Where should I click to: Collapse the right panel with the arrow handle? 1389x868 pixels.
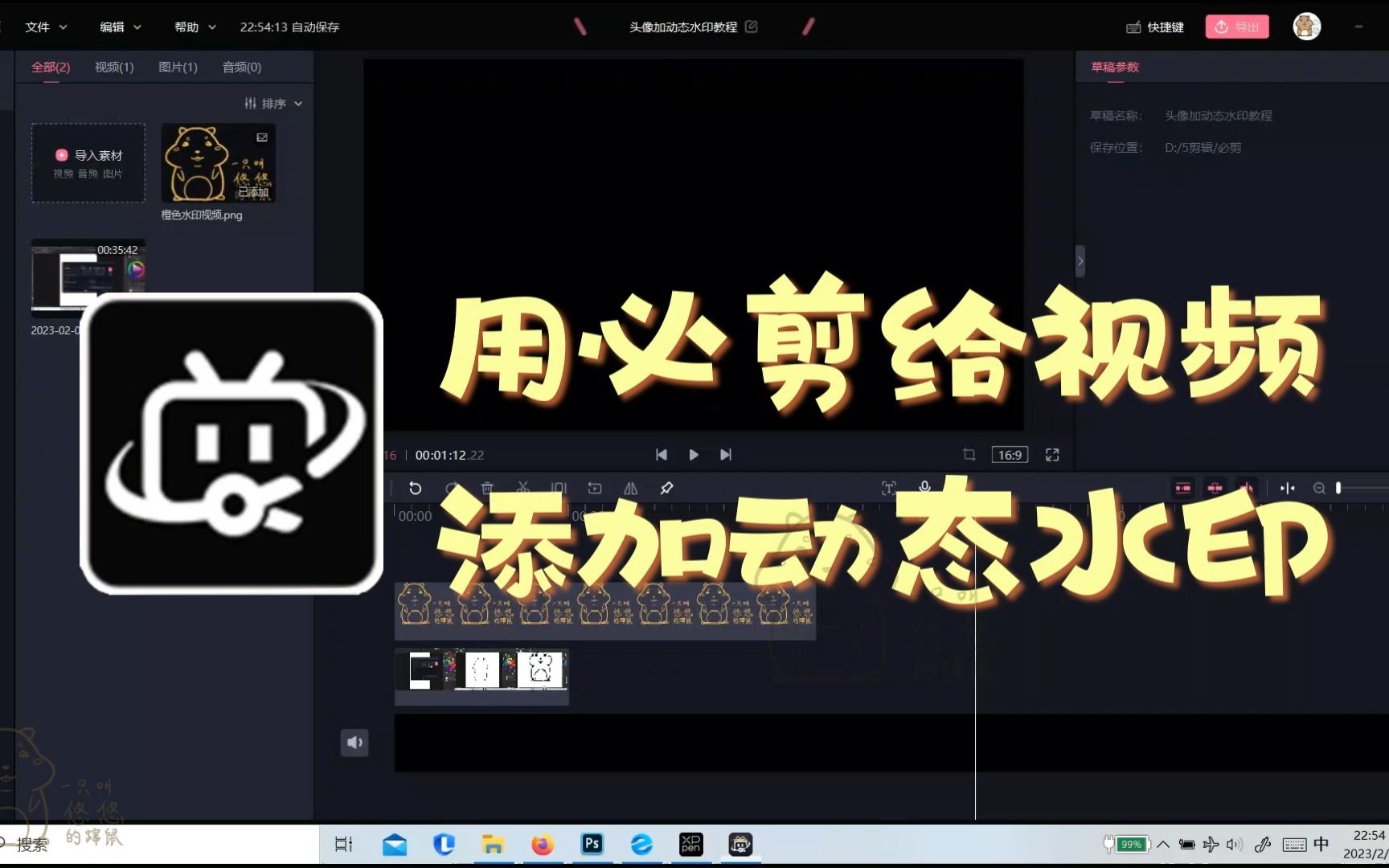(1080, 261)
